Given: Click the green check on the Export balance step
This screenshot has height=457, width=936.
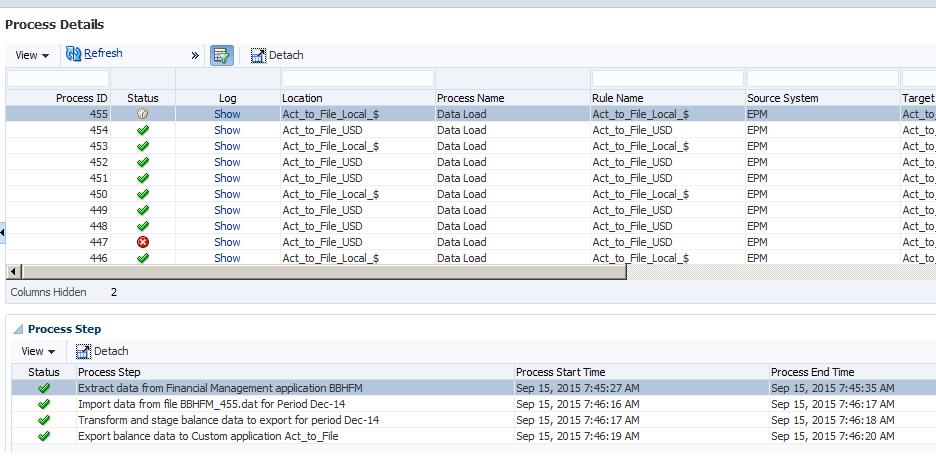Looking at the screenshot, I should pyautogui.click(x=44, y=436).
